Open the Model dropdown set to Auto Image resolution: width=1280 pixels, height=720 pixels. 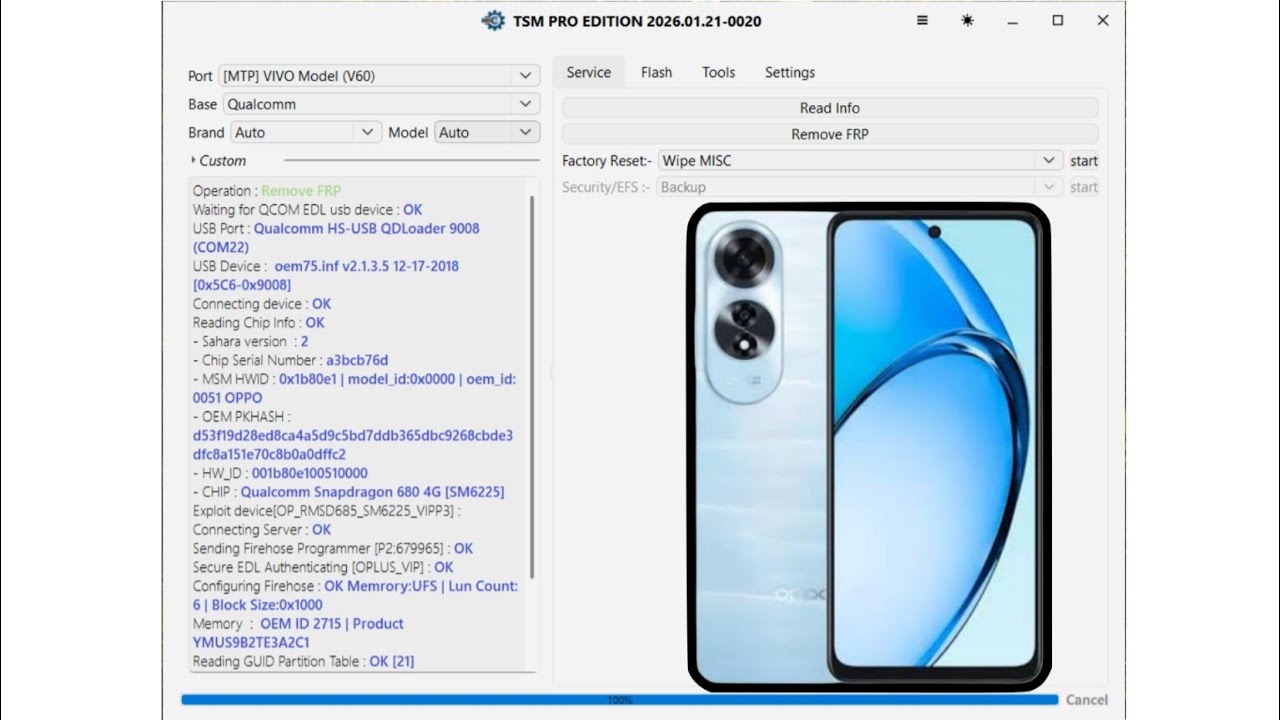(487, 132)
